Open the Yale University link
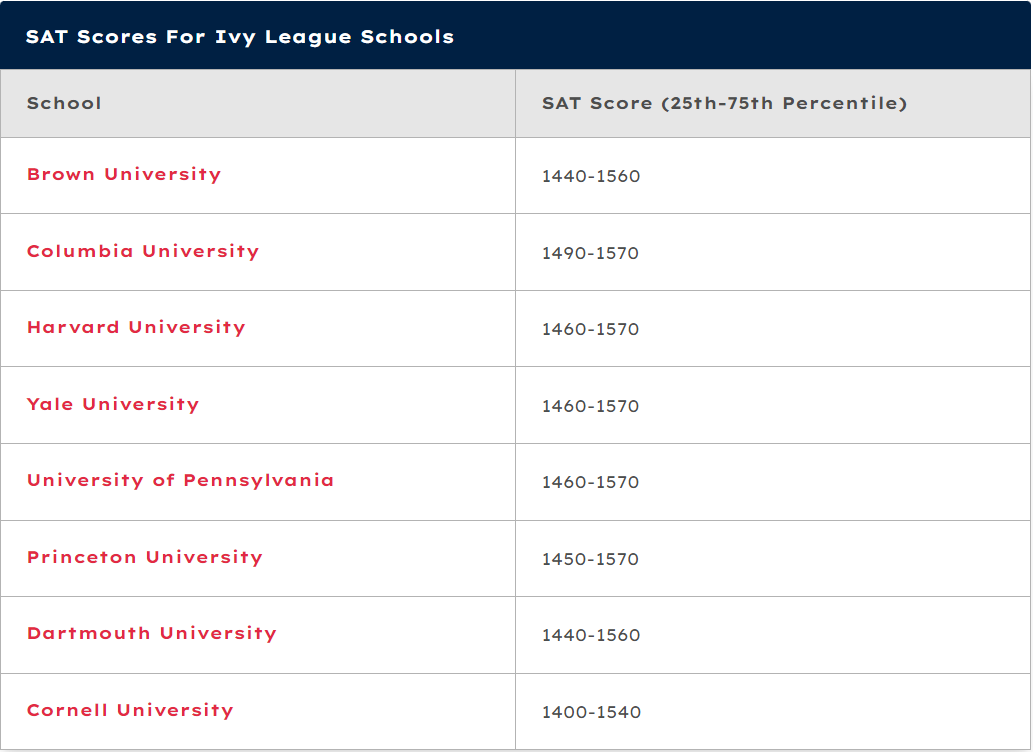This screenshot has height=752, width=1033. [x=113, y=404]
